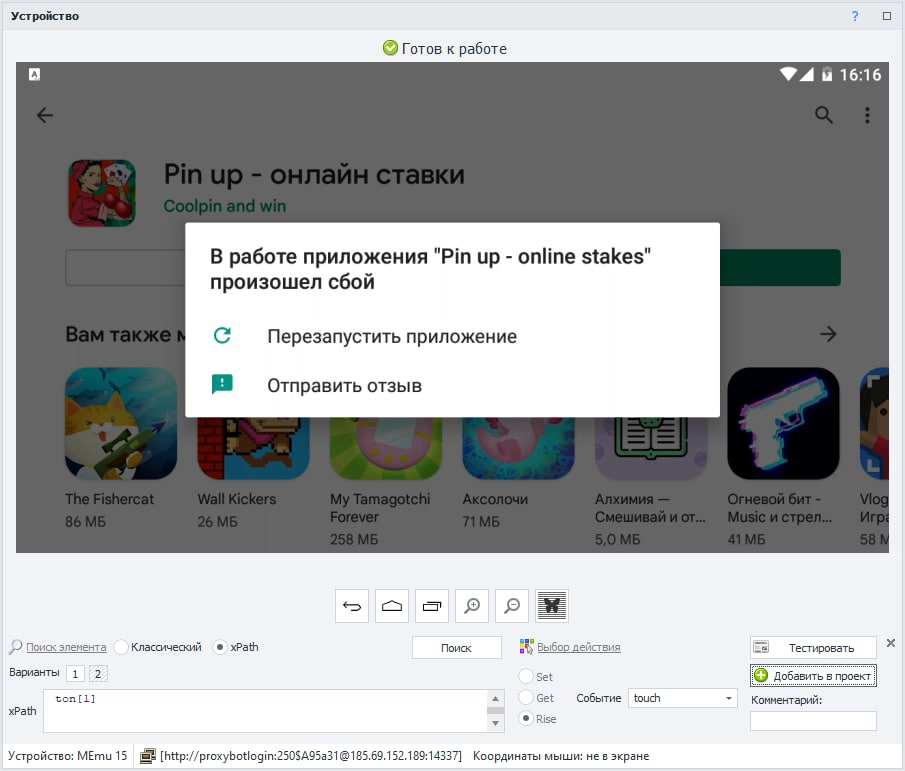Click 'Wall Kickers' app title
Image resolution: width=905 pixels, height=771 pixels.
(237, 499)
